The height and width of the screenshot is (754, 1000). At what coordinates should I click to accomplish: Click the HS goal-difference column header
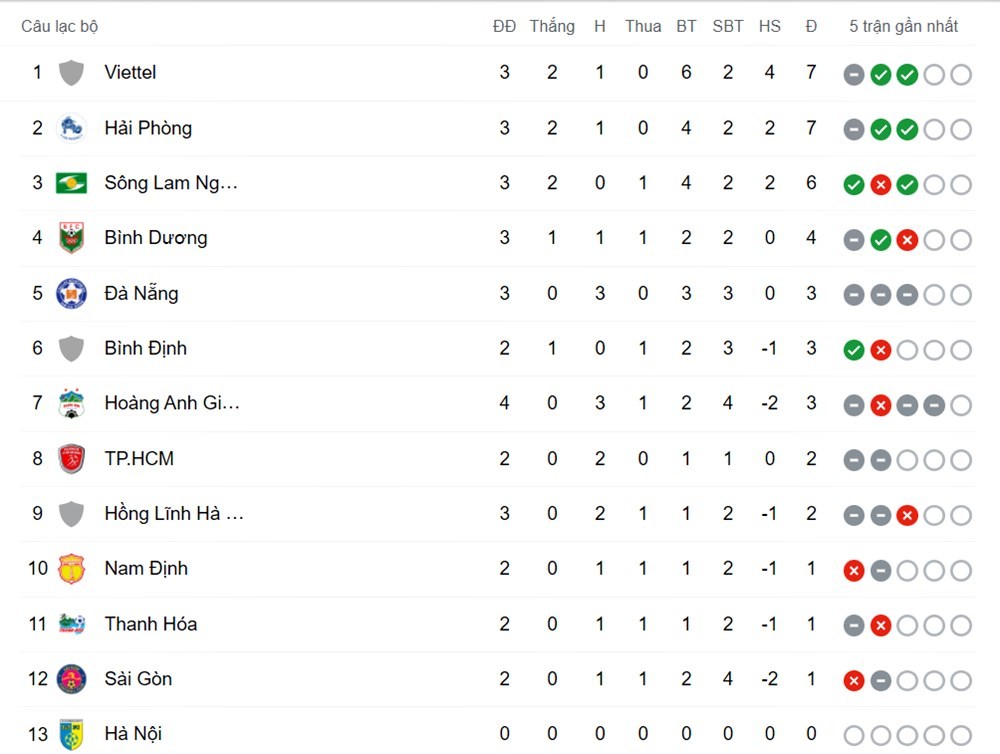pyautogui.click(x=770, y=26)
